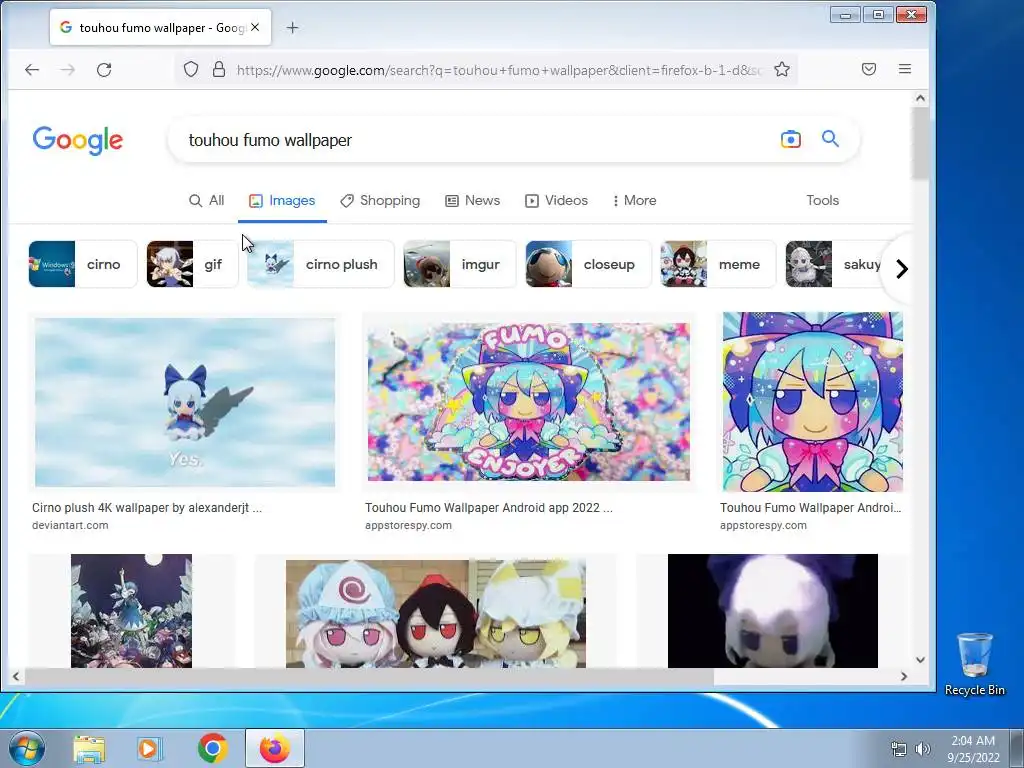Open a new tab with the plus button
1024x768 pixels.
coord(293,27)
